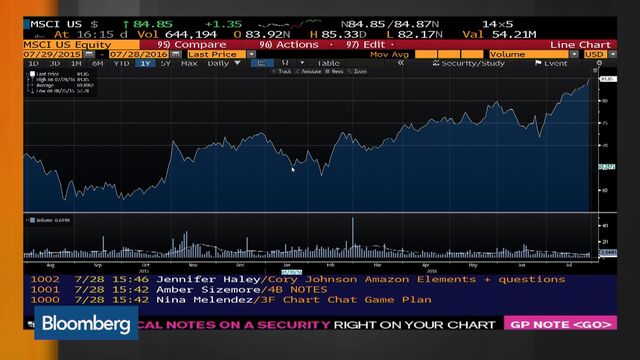This screenshot has height=360, width=640.
Task: Open the USD currency dropdown
Action: [x=613, y=54]
